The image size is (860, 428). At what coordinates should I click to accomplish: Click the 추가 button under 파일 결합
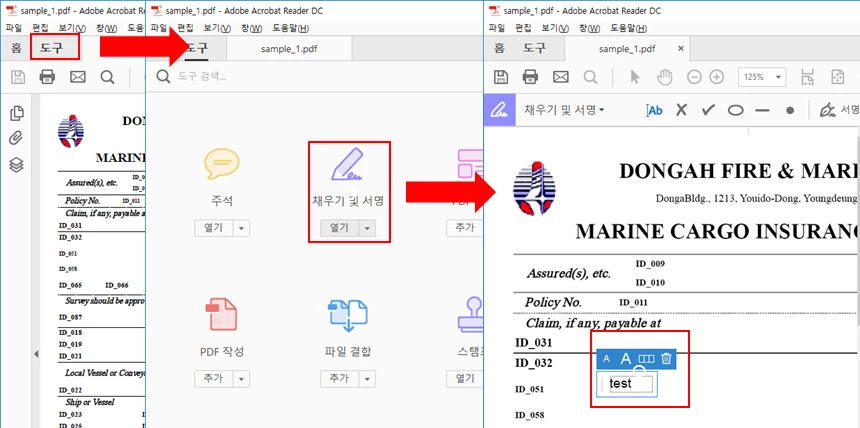(339, 379)
